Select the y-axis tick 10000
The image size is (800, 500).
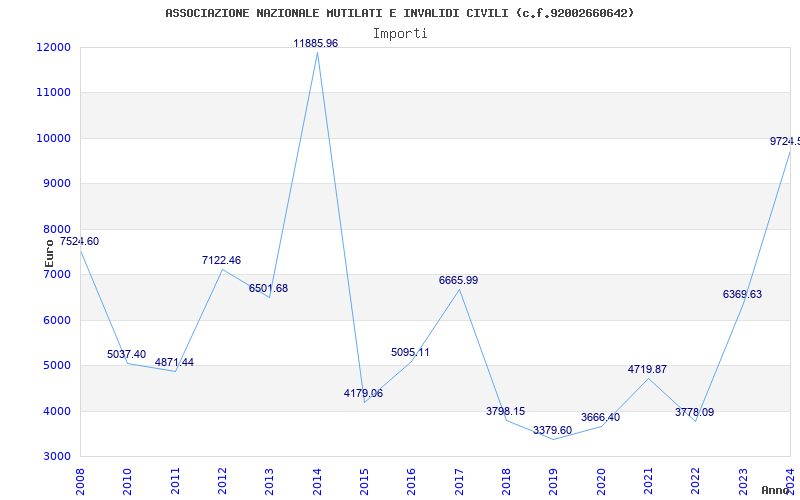(54, 138)
